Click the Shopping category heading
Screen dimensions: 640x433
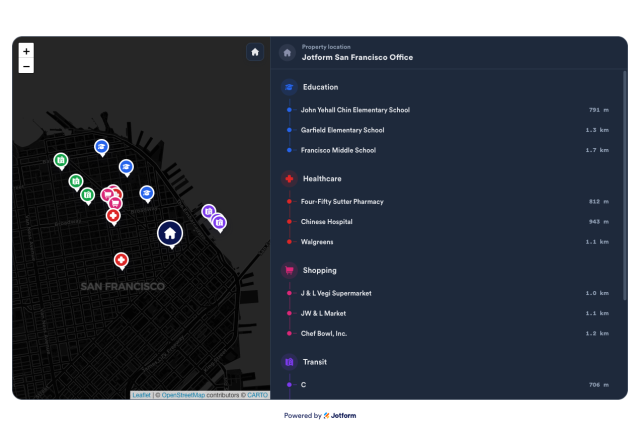point(320,270)
